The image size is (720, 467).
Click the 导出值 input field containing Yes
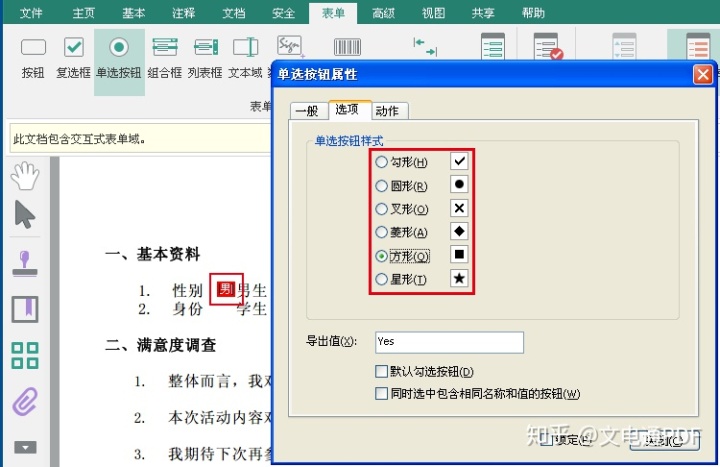click(x=449, y=342)
